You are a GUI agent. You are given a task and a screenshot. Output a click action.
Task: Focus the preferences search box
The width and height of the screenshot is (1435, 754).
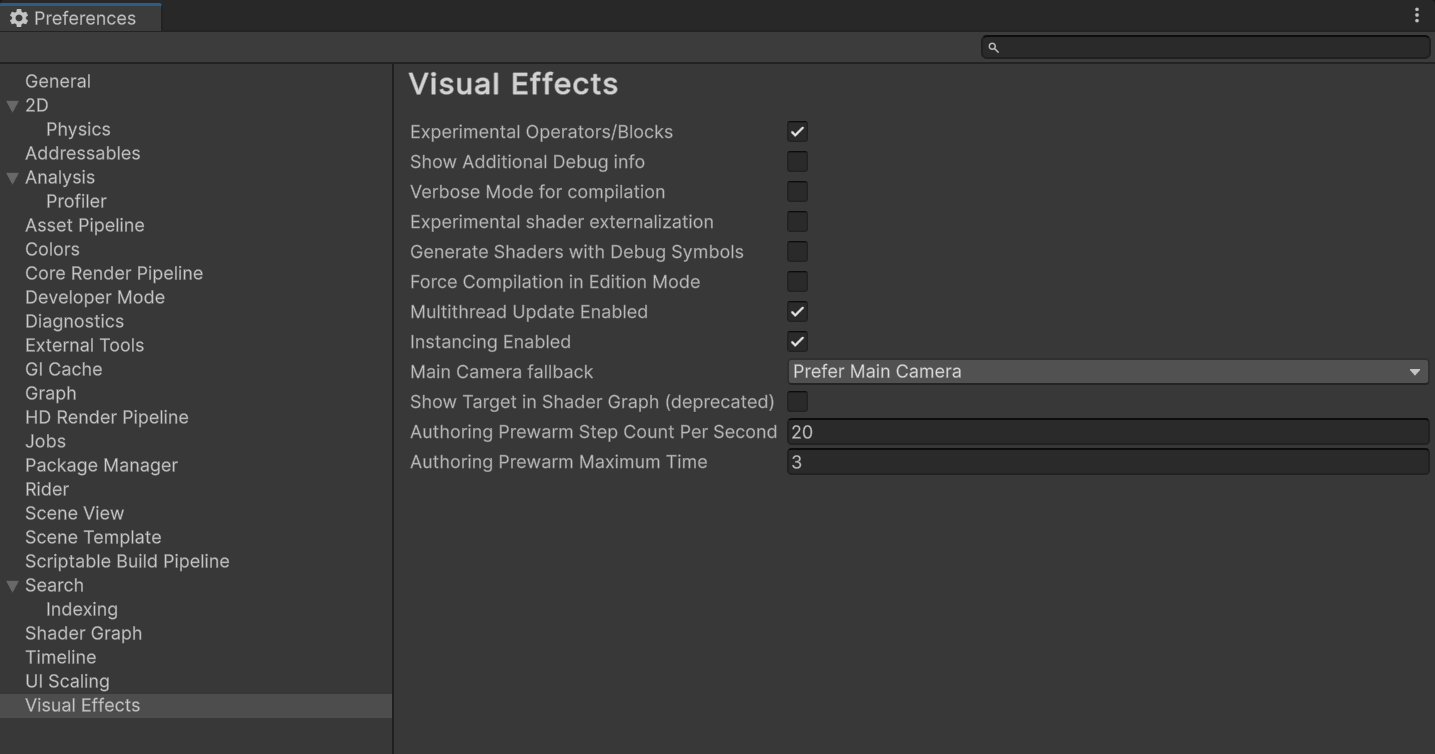(x=1210, y=47)
